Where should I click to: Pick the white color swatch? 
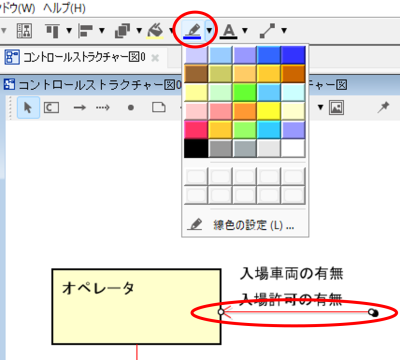click(x=293, y=148)
